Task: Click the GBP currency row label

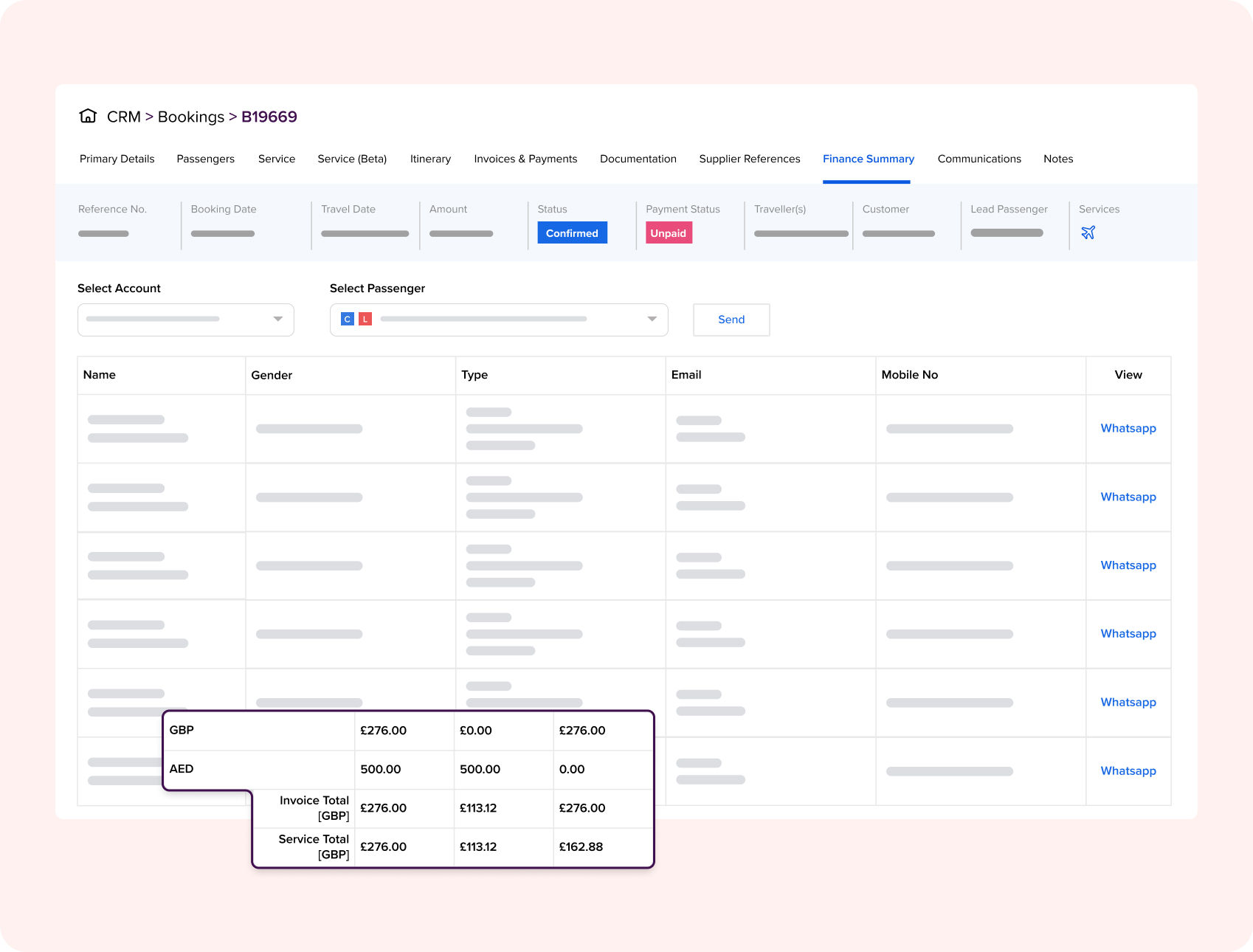Action: click(x=182, y=730)
